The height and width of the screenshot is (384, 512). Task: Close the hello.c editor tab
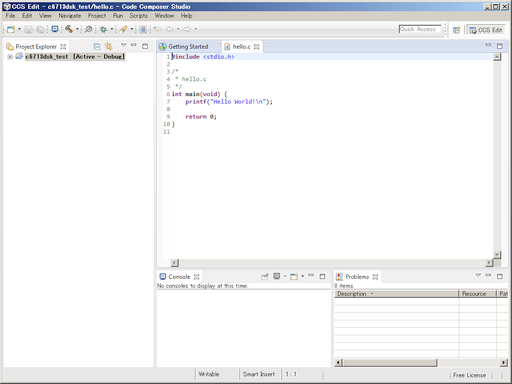256,47
